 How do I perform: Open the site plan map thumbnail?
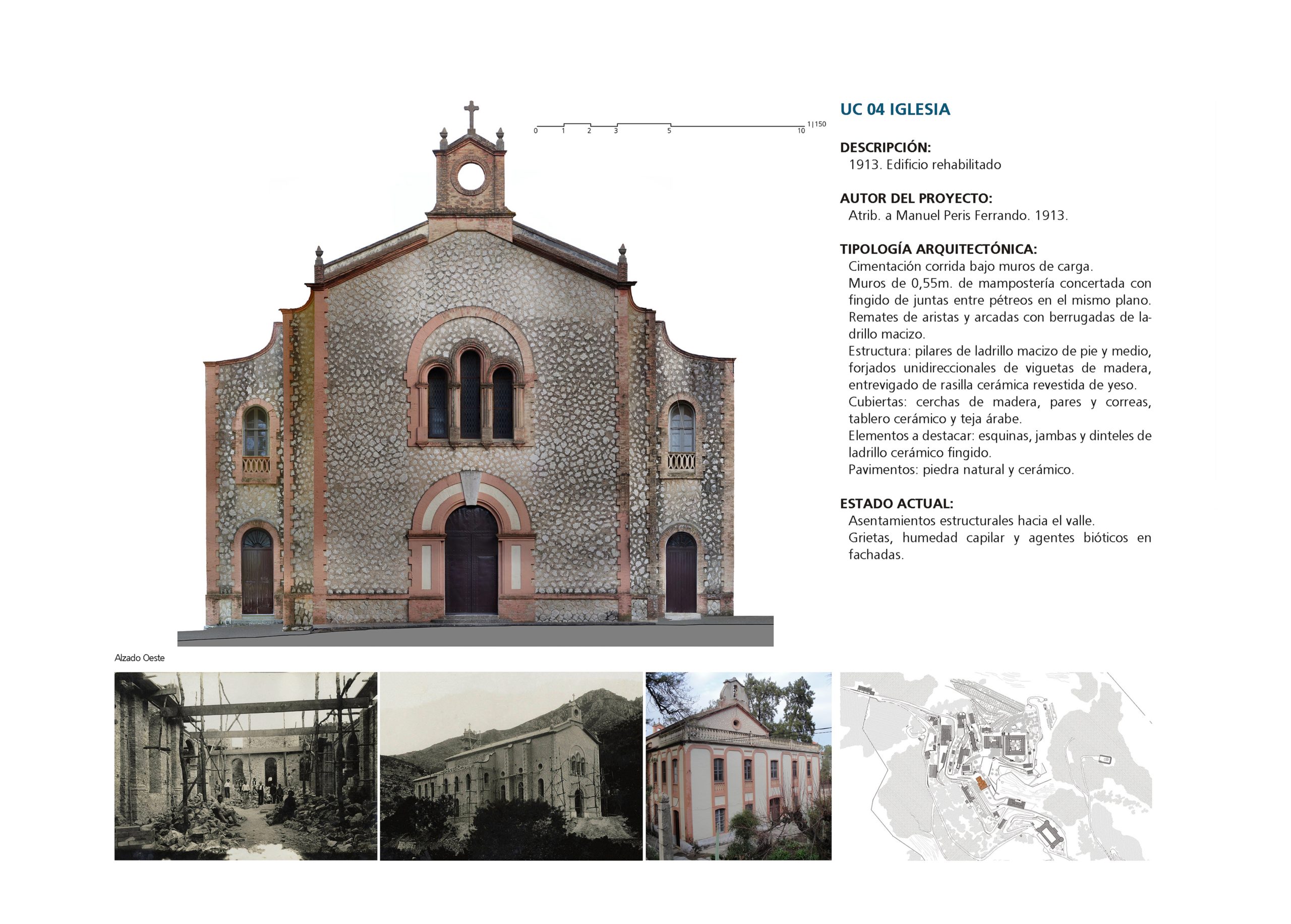[x=995, y=766]
